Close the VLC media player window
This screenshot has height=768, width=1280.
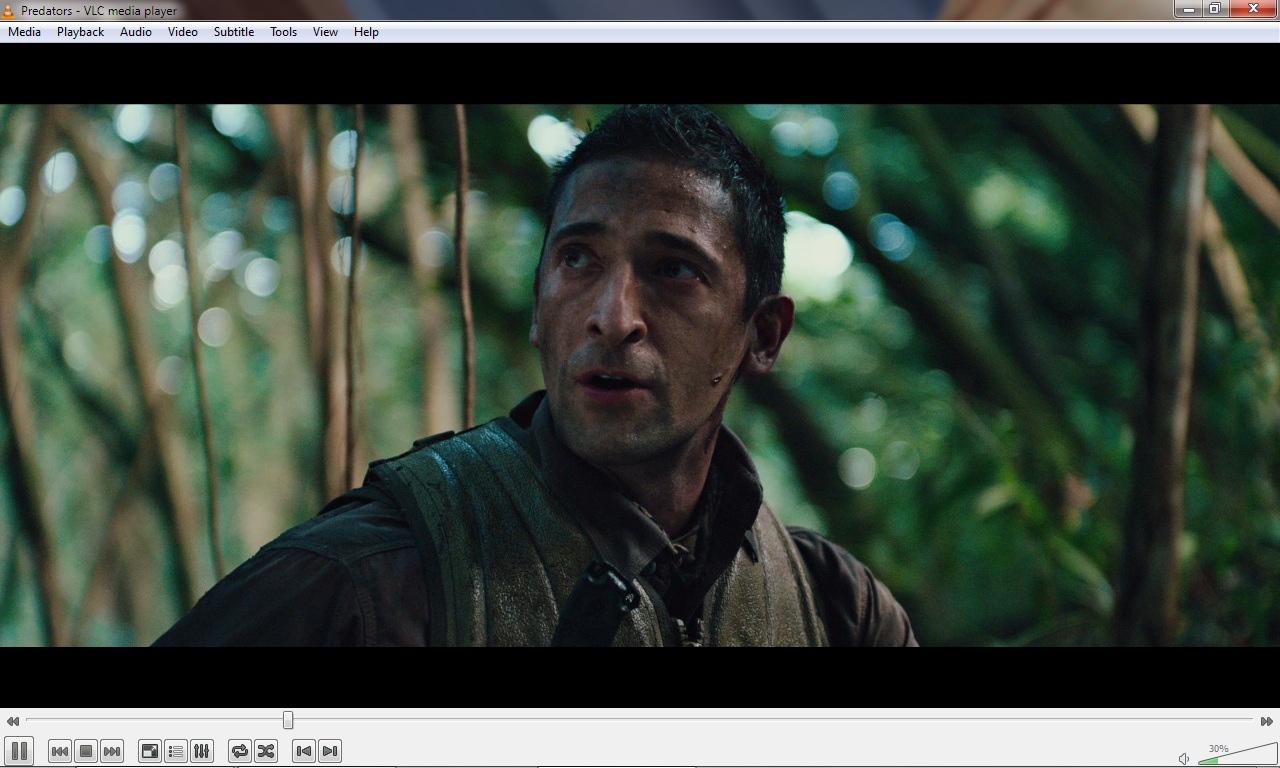pos(1253,9)
